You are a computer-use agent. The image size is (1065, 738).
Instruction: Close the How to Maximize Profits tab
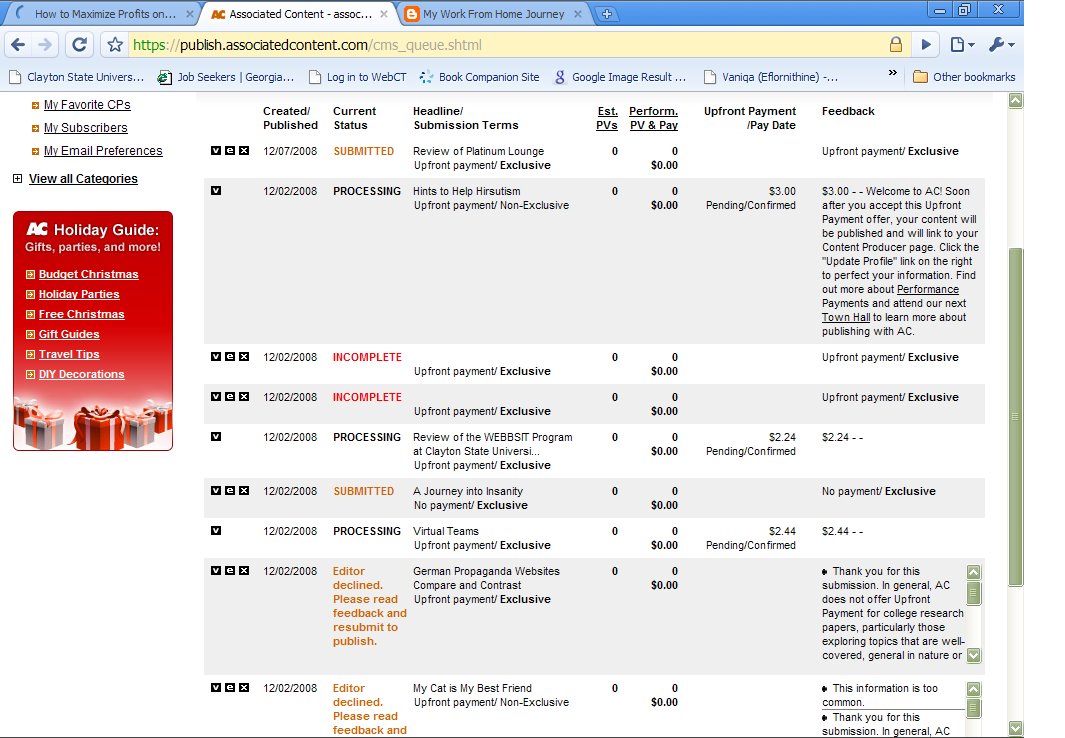point(189,14)
